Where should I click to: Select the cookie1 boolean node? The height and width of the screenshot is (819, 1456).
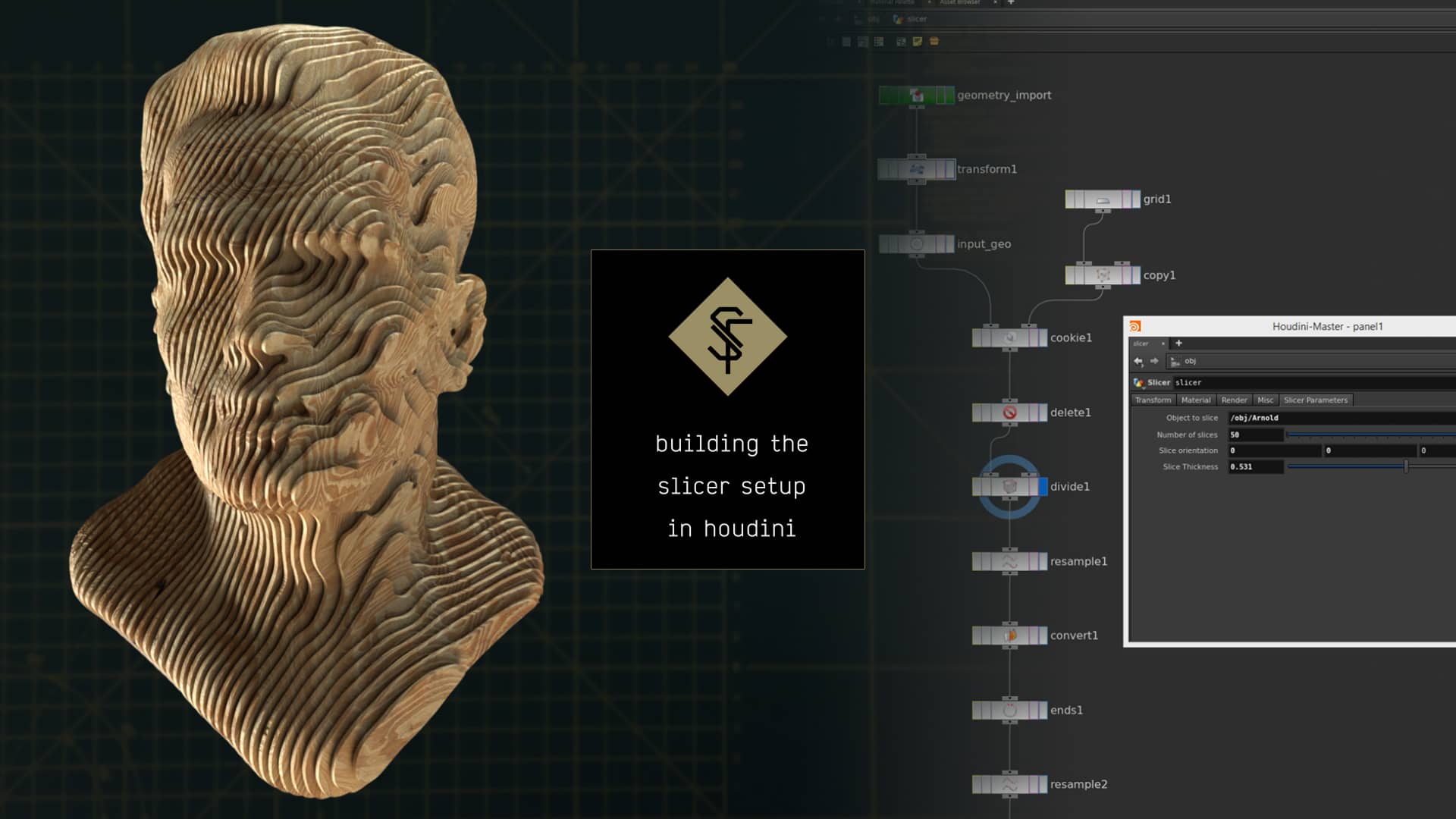pos(1009,337)
